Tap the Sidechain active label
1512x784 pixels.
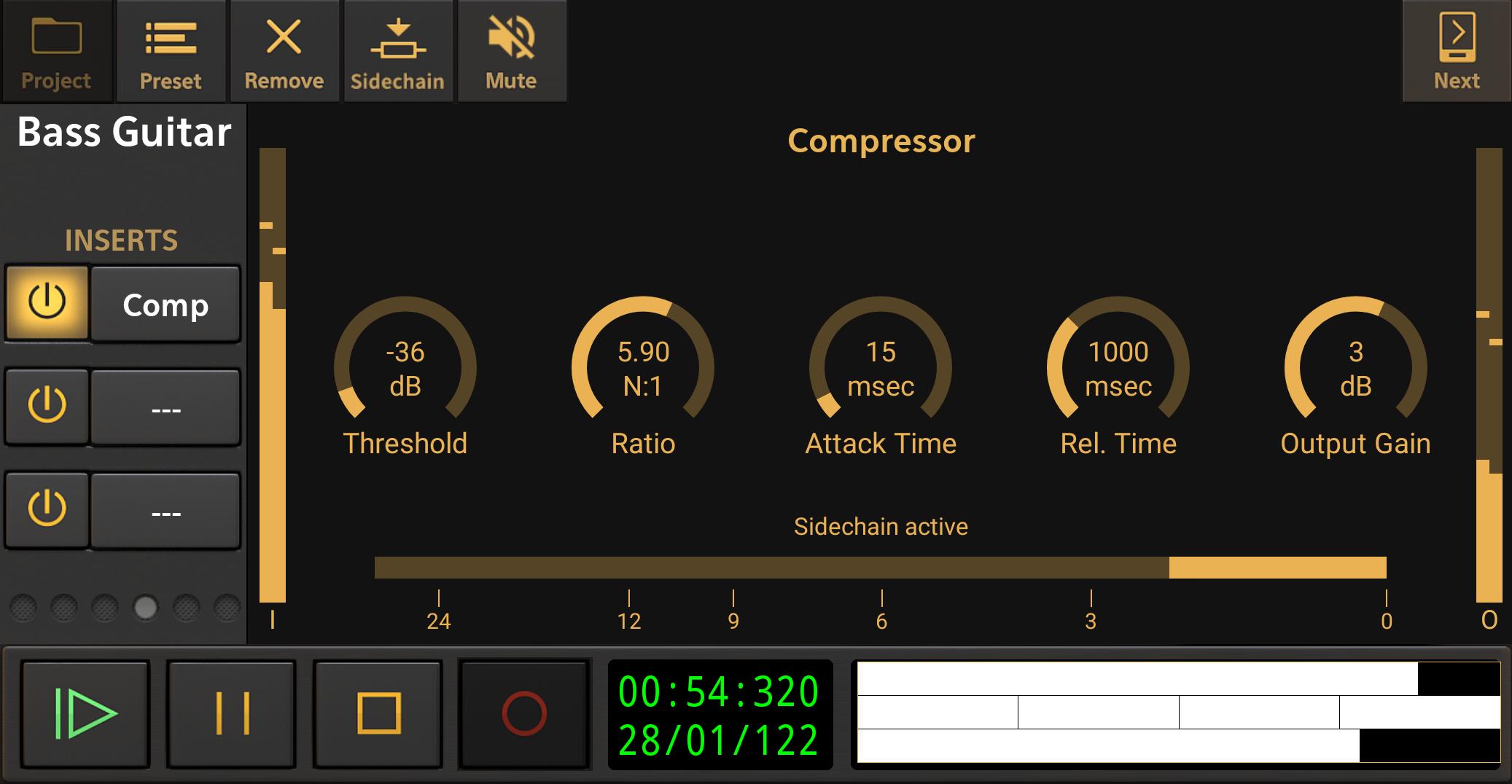(x=881, y=526)
